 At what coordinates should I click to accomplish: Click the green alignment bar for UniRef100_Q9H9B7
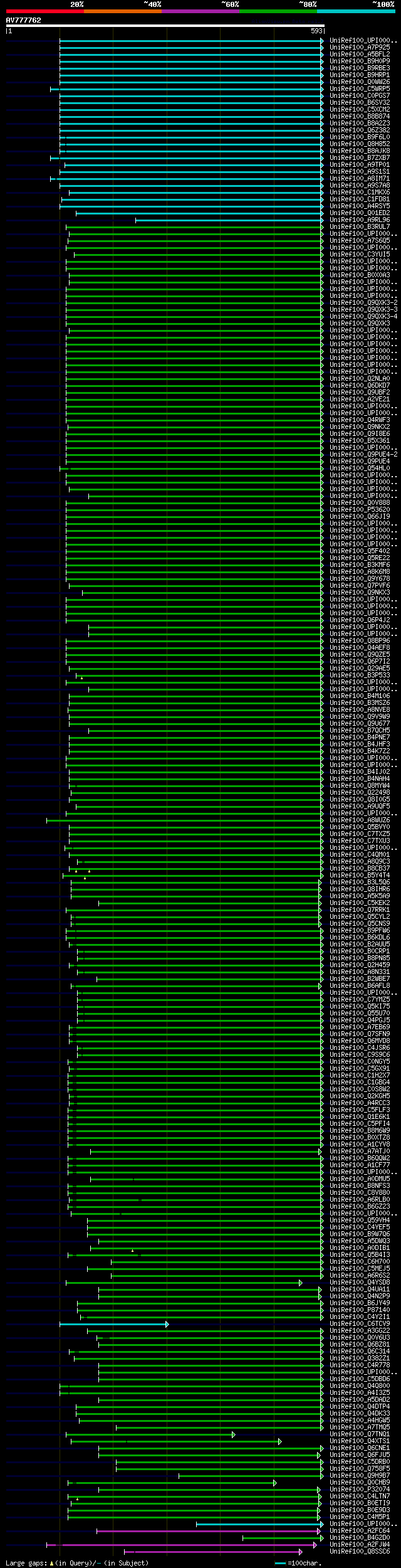(x=251, y=1476)
